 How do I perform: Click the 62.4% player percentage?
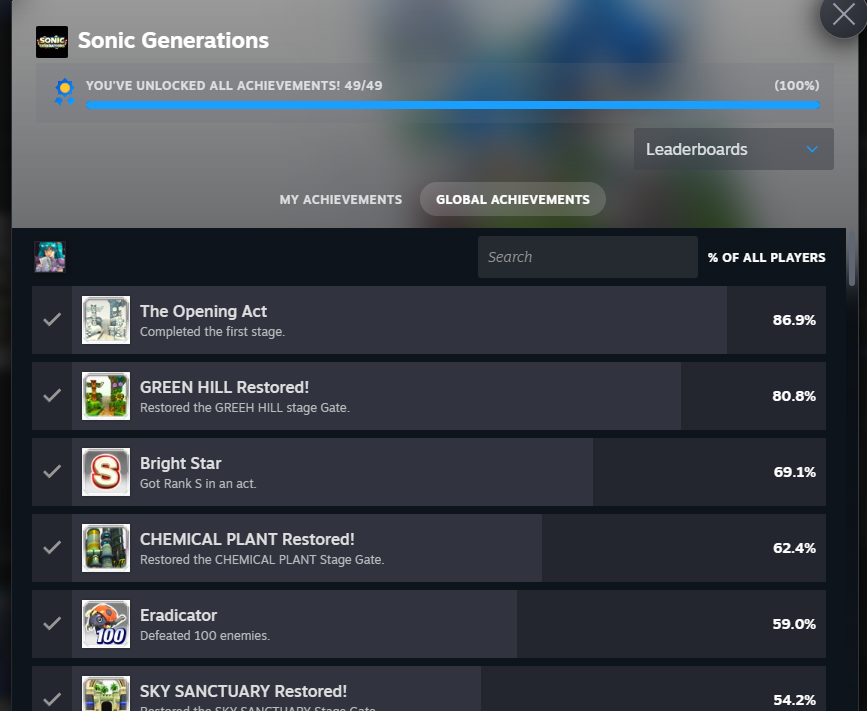pyautogui.click(x=794, y=548)
